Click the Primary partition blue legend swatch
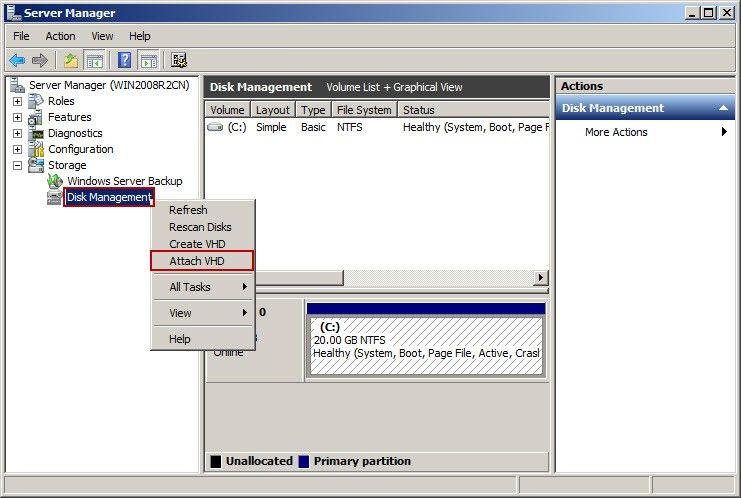 [304, 461]
